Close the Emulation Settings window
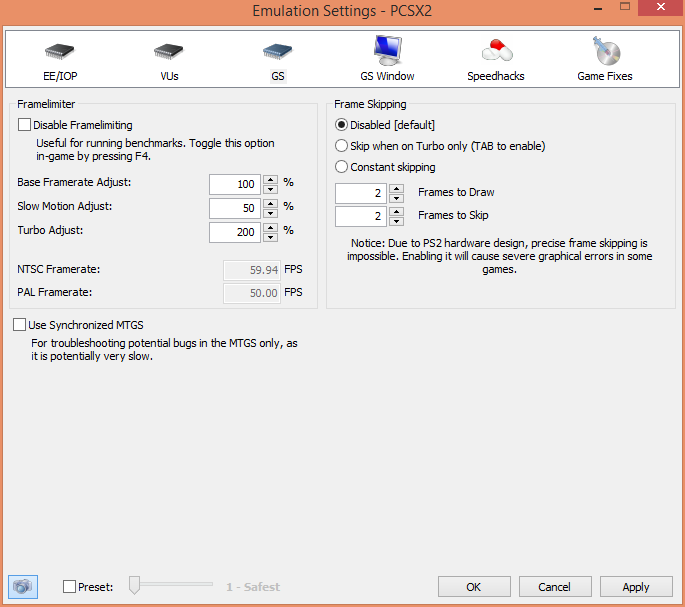Viewport: 685px width, 607px height. [661, 7]
